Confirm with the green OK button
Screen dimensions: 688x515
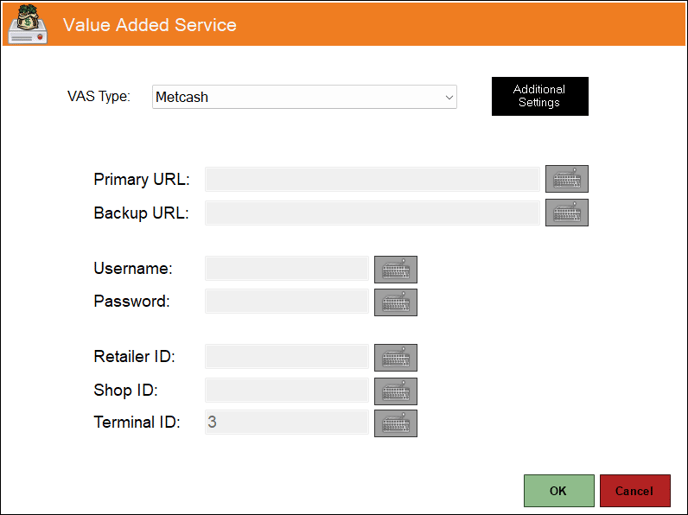point(559,490)
